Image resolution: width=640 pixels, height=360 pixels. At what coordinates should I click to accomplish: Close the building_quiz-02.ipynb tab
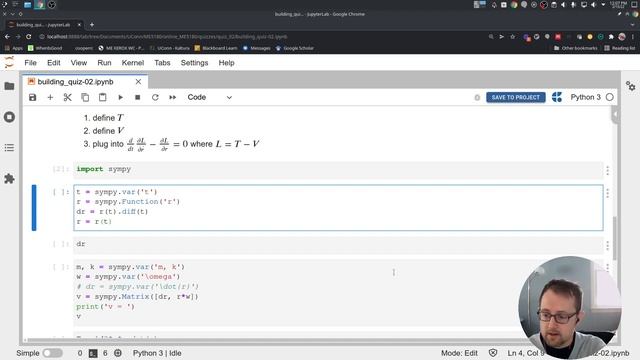(138, 82)
